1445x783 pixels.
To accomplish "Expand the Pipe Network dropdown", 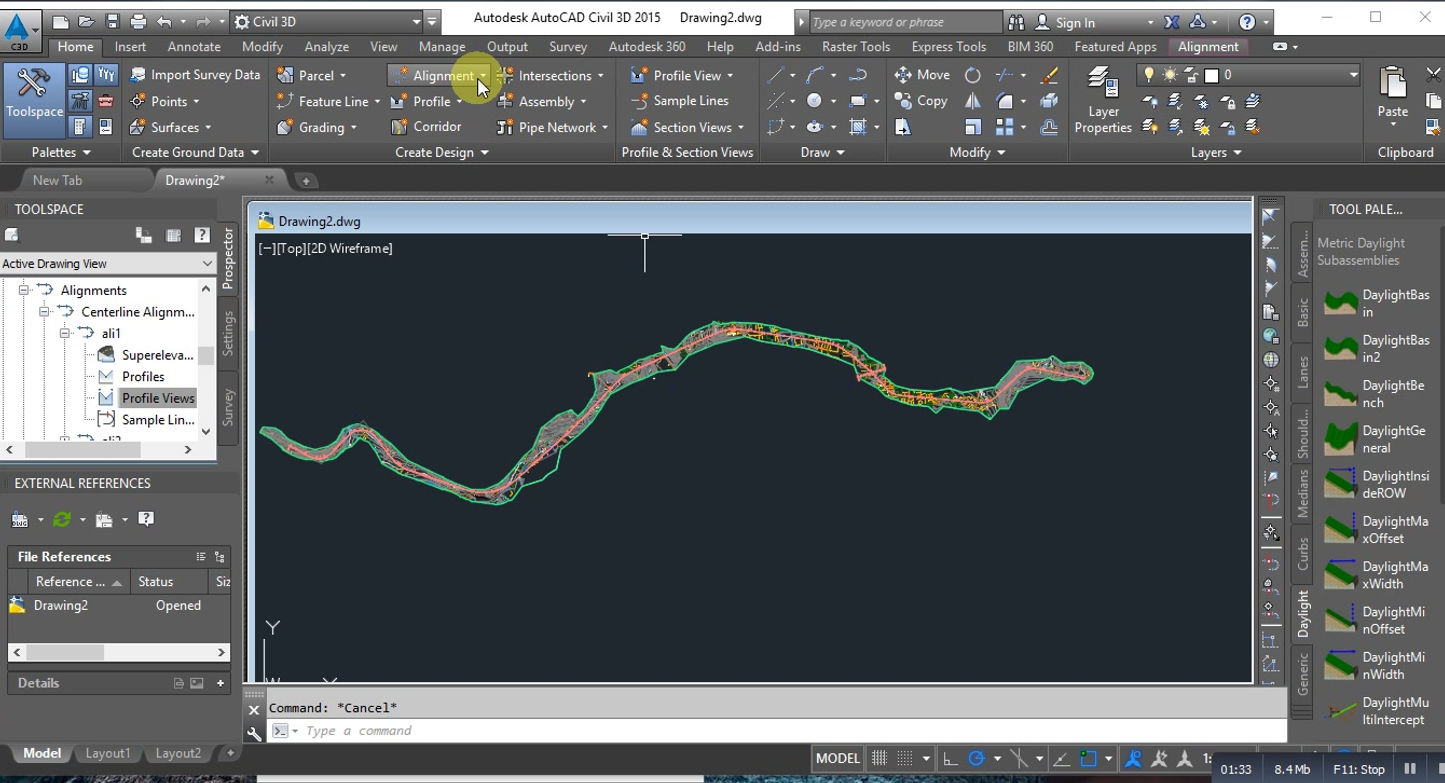I will 604,127.
